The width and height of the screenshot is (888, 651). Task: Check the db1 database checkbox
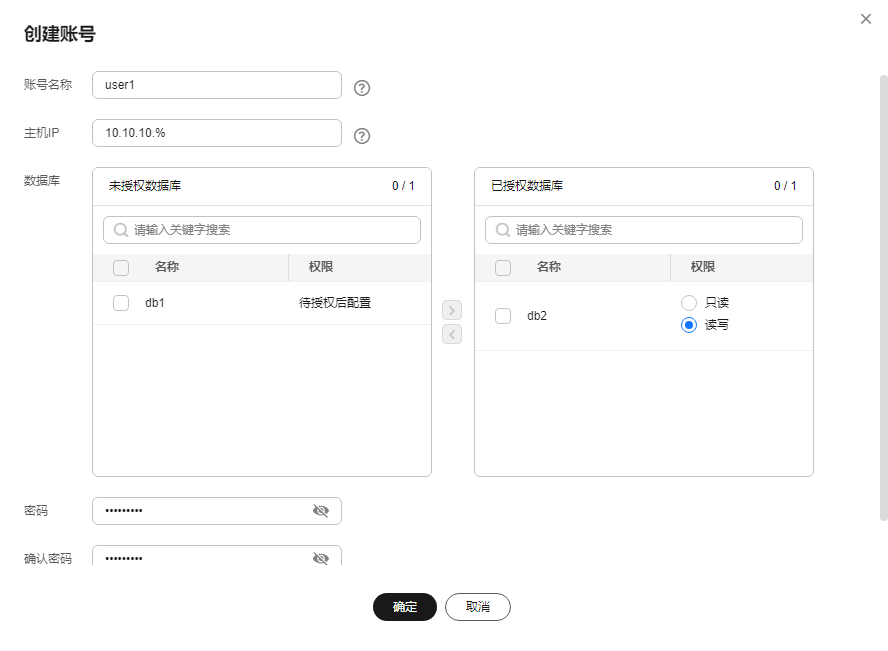pos(121,303)
